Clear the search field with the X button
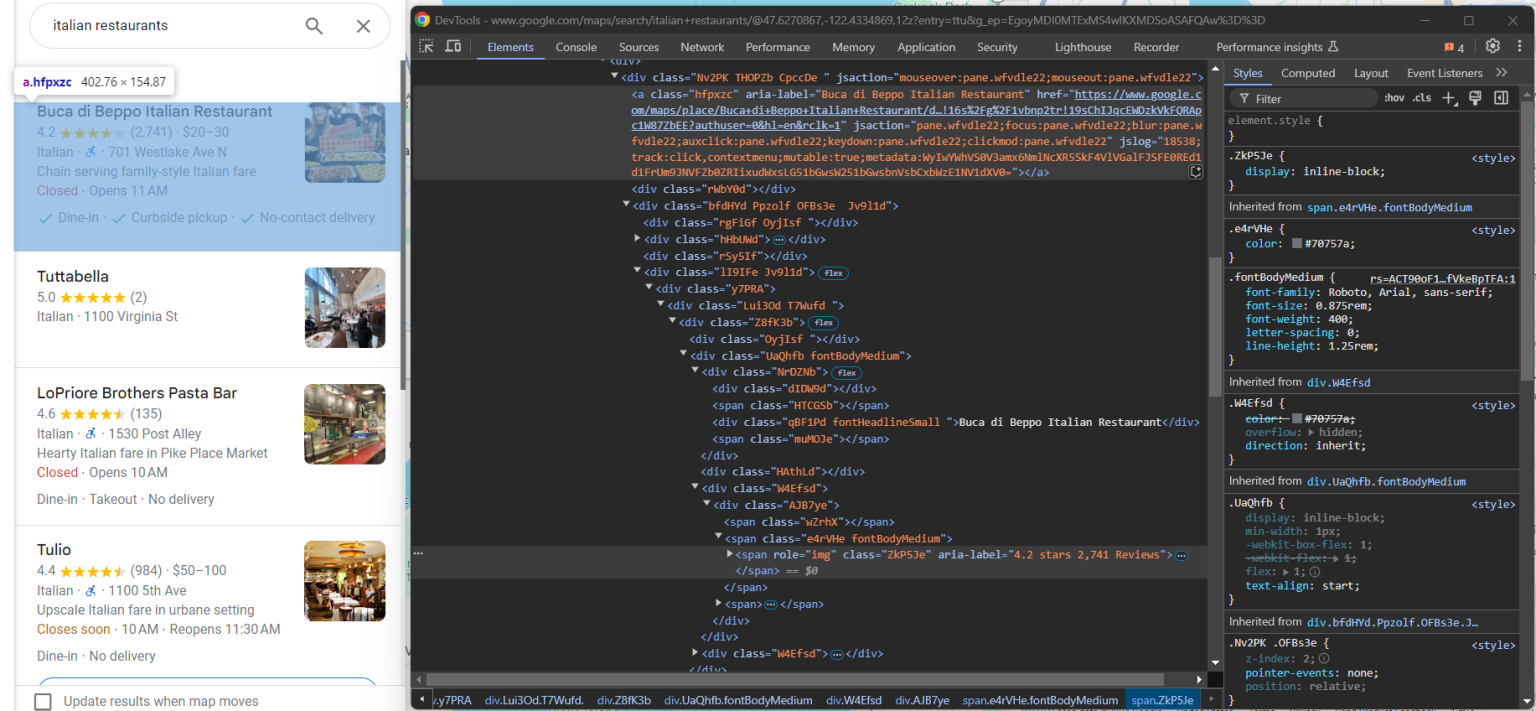The image size is (1536, 711). pos(363,26)
